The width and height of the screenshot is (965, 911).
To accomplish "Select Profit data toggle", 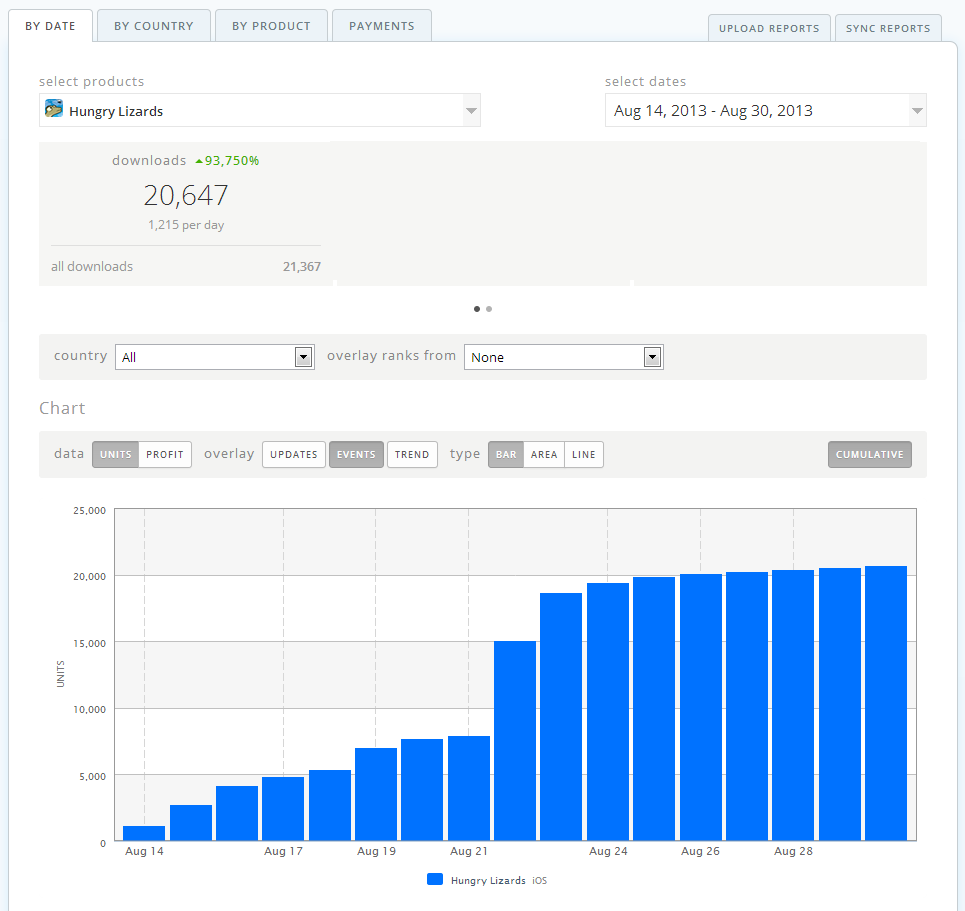I will coord(165,454).
